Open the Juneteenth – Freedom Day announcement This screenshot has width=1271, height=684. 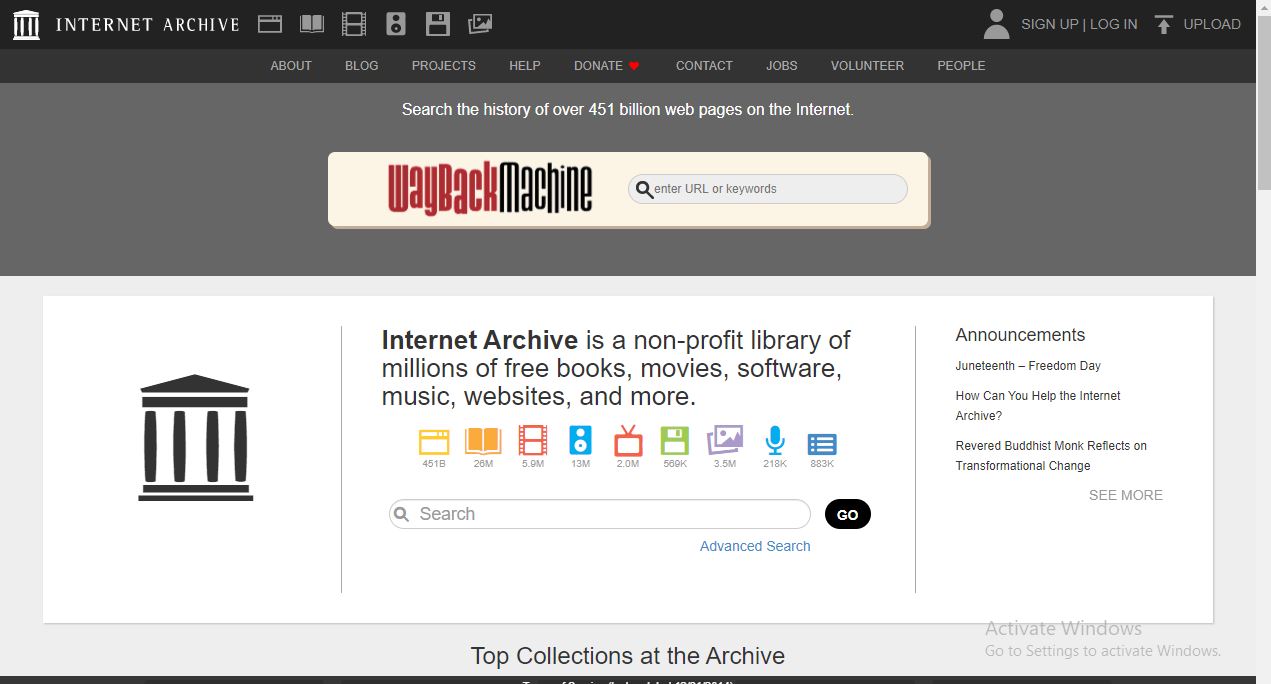coord(1028,366)
